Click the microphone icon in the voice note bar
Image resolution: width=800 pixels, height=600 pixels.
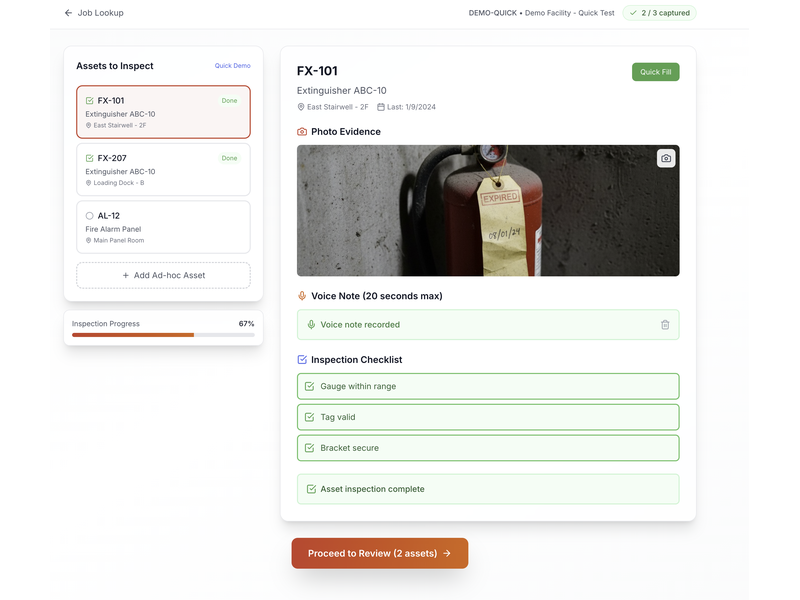coord(311,325)
